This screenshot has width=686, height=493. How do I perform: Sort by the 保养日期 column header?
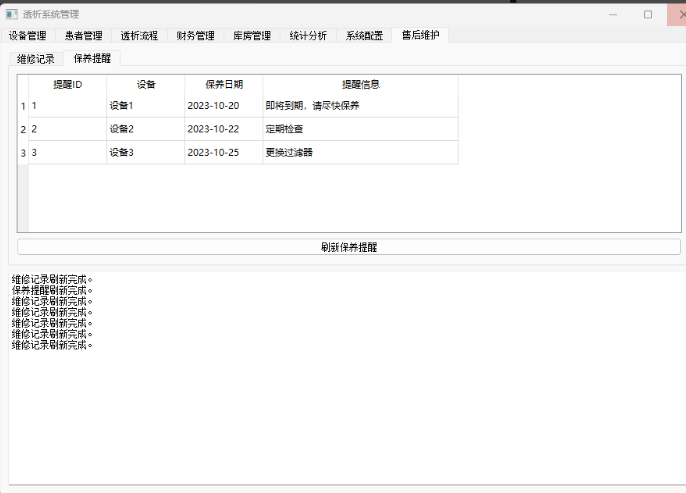(x=224, y=84)
